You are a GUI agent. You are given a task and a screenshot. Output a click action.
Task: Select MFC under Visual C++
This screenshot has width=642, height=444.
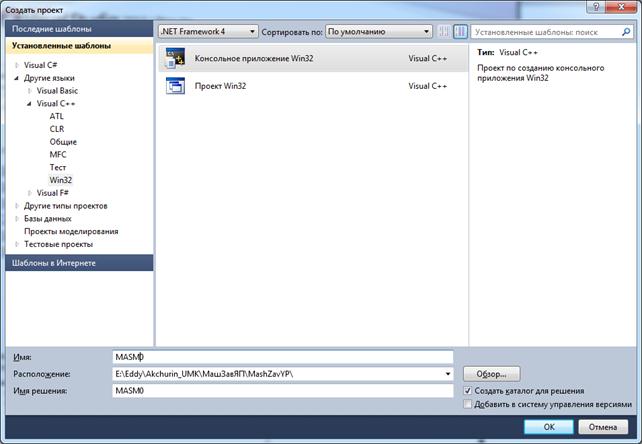tap(58, 154)
